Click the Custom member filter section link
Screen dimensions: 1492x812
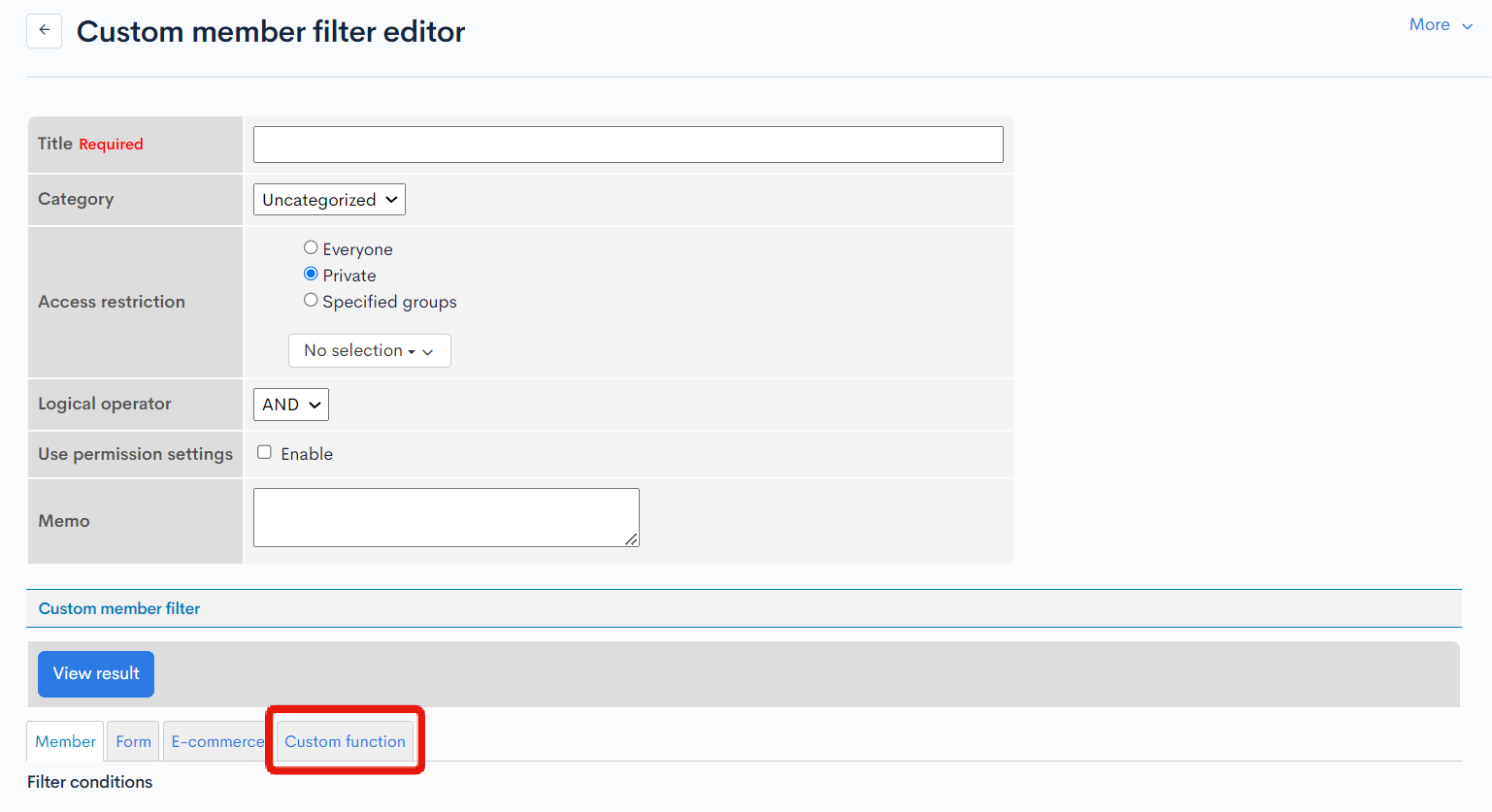click(x=118, y=608)
